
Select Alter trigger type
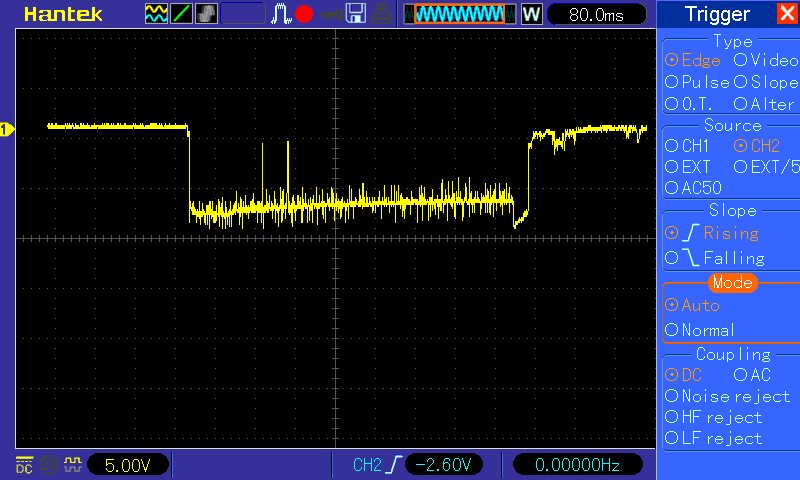pyautogui.click(x=764, y=104)
